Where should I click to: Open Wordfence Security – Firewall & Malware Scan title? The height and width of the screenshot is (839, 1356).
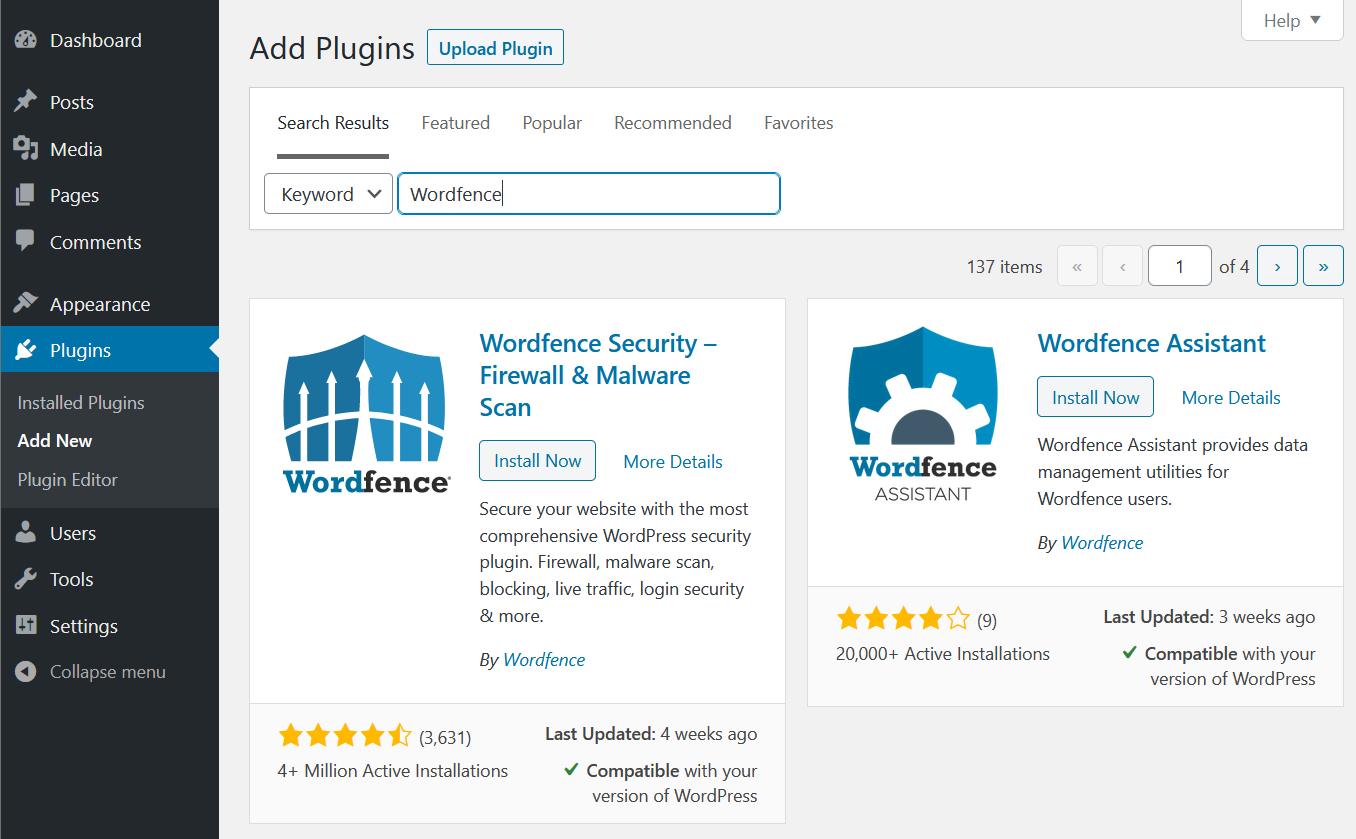pyautogui.click(x=598, y=375)
